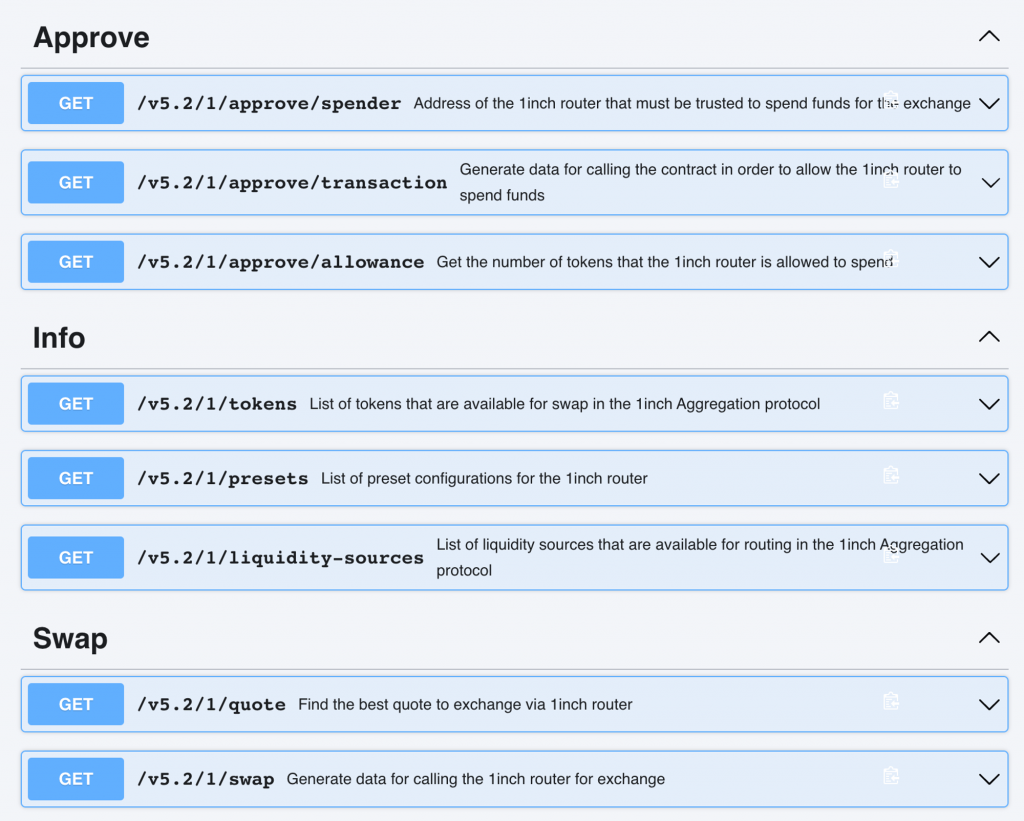The image size is (1024, 821).
Task: Expand the approve/spender endpoint arrow
Action: pyautogui.click(x=989, y=104)
